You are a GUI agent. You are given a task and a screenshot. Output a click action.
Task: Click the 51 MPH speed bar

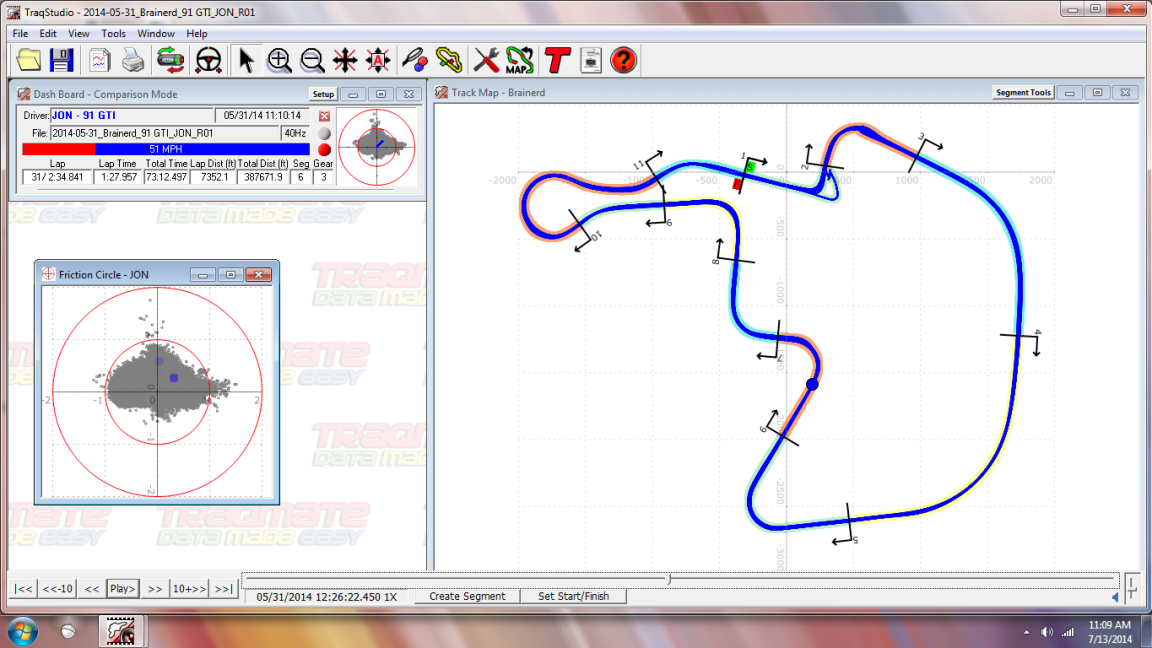[x=166, y=149]
